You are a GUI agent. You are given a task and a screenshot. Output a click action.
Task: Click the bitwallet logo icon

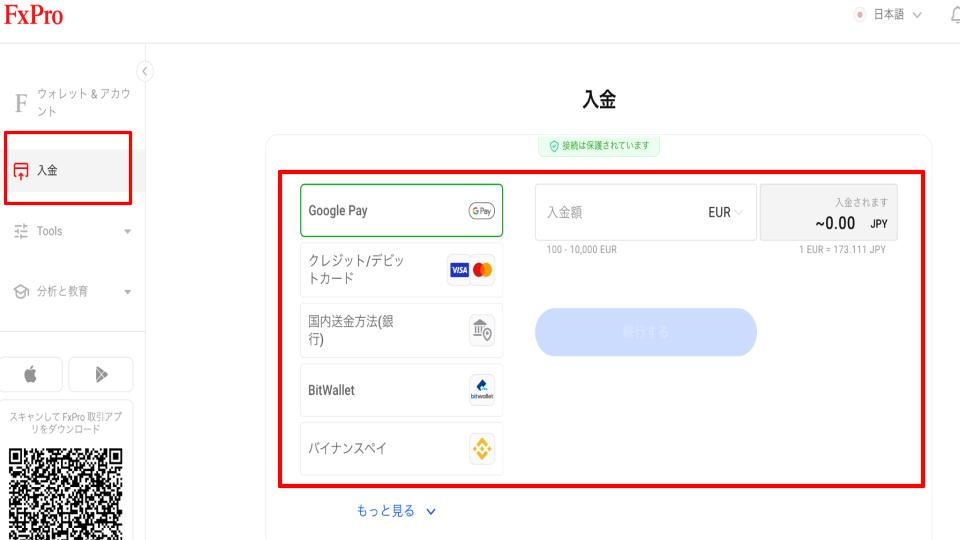(482, 389)
